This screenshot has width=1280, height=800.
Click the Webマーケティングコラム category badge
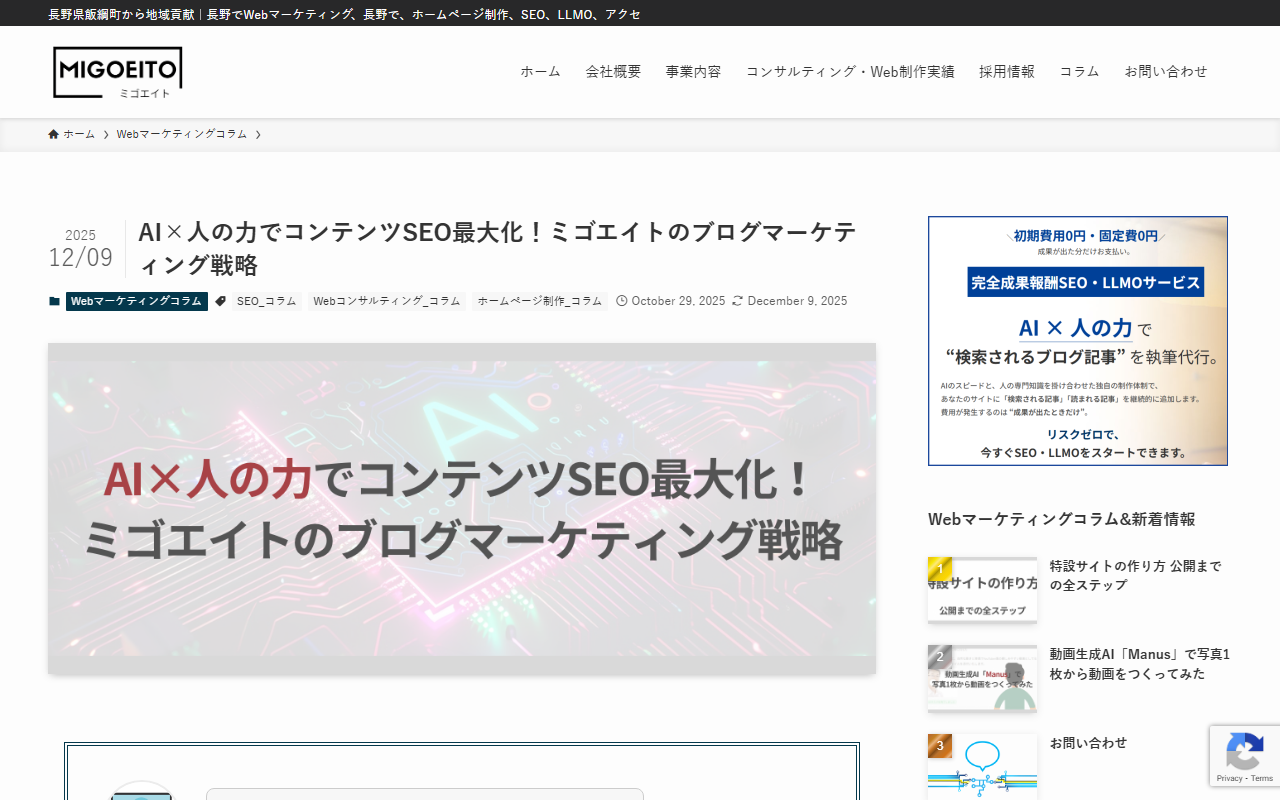[x=137, y=301]
